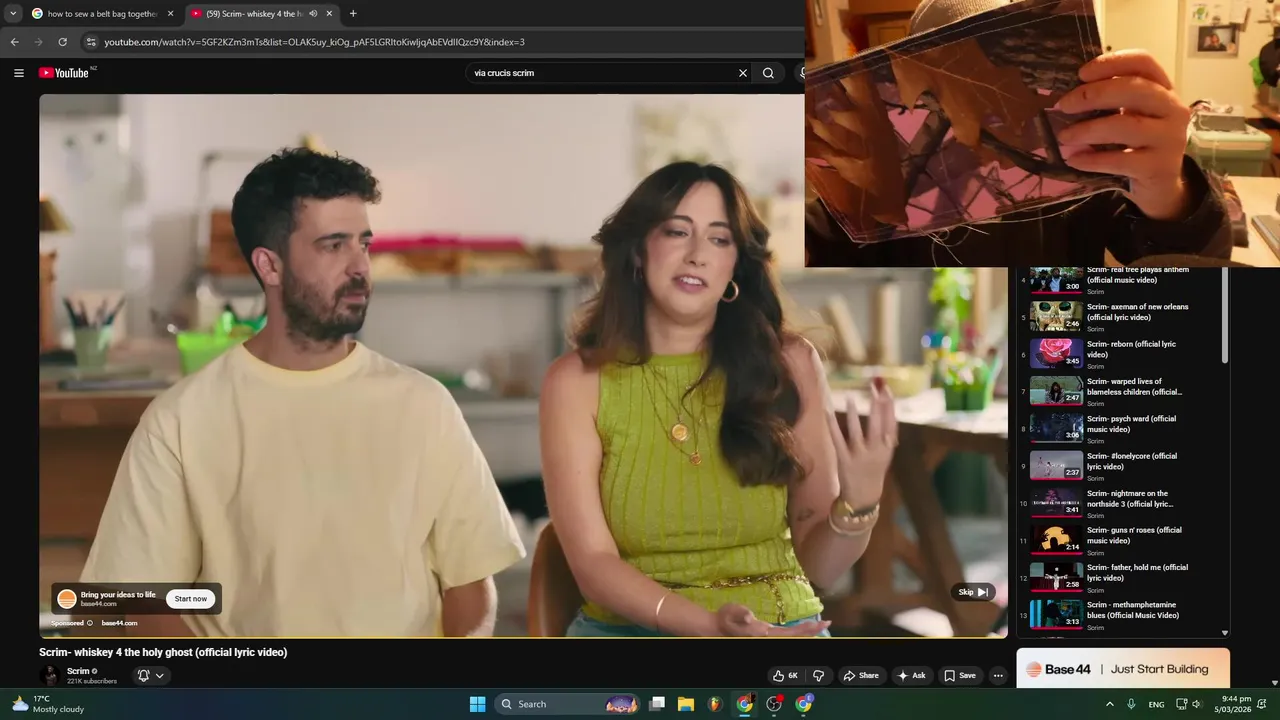Click the browser forward arrow

click(x=38, y=42)
